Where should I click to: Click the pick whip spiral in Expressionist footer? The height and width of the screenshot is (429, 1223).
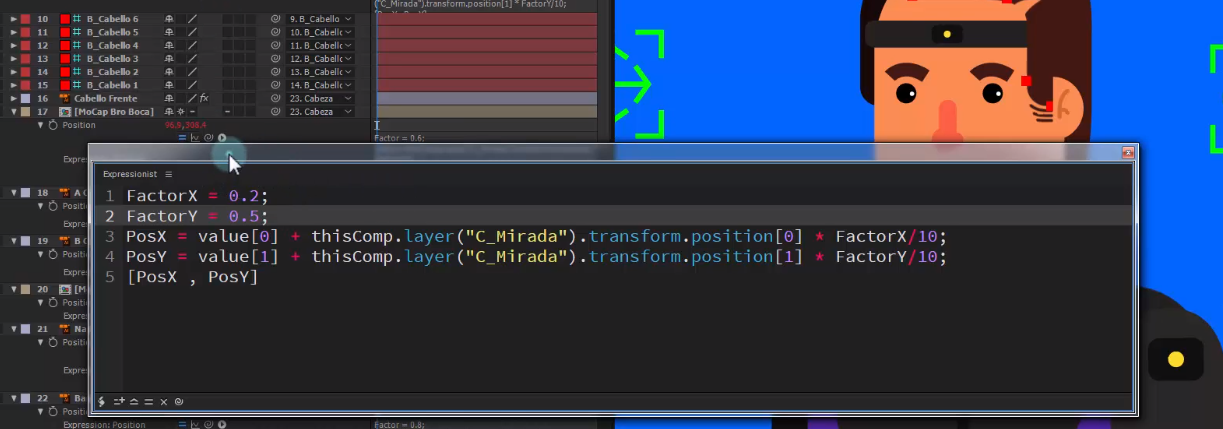[x=178, y=401]
